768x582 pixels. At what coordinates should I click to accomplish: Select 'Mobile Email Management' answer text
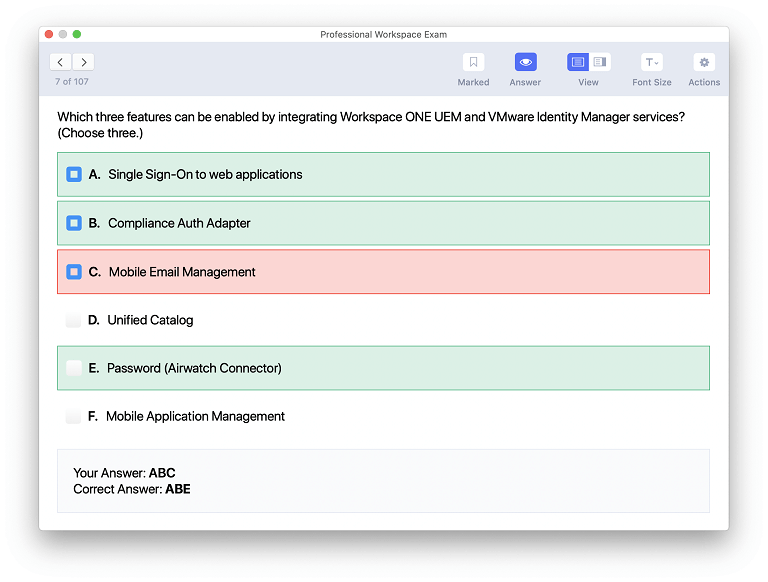(182, 272)
